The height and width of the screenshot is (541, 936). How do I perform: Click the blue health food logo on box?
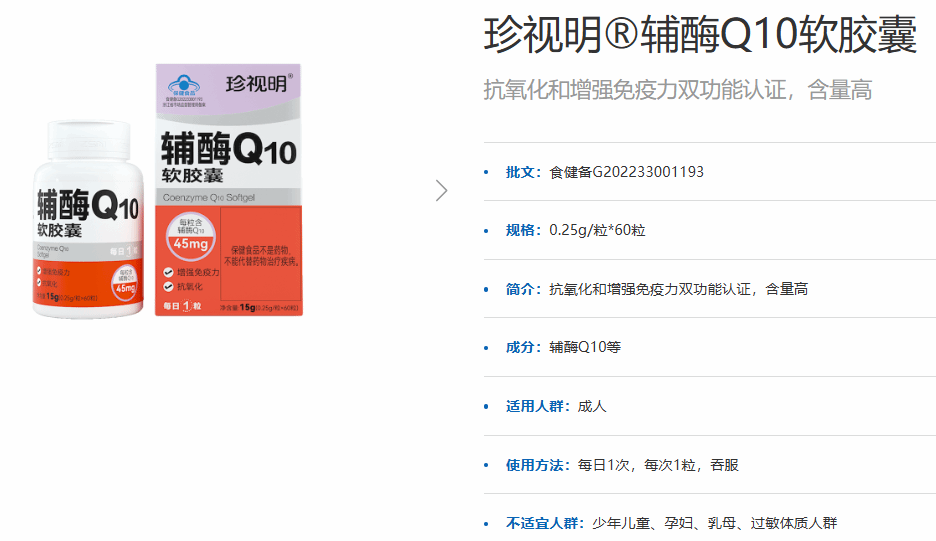click(x=184, y=85)
